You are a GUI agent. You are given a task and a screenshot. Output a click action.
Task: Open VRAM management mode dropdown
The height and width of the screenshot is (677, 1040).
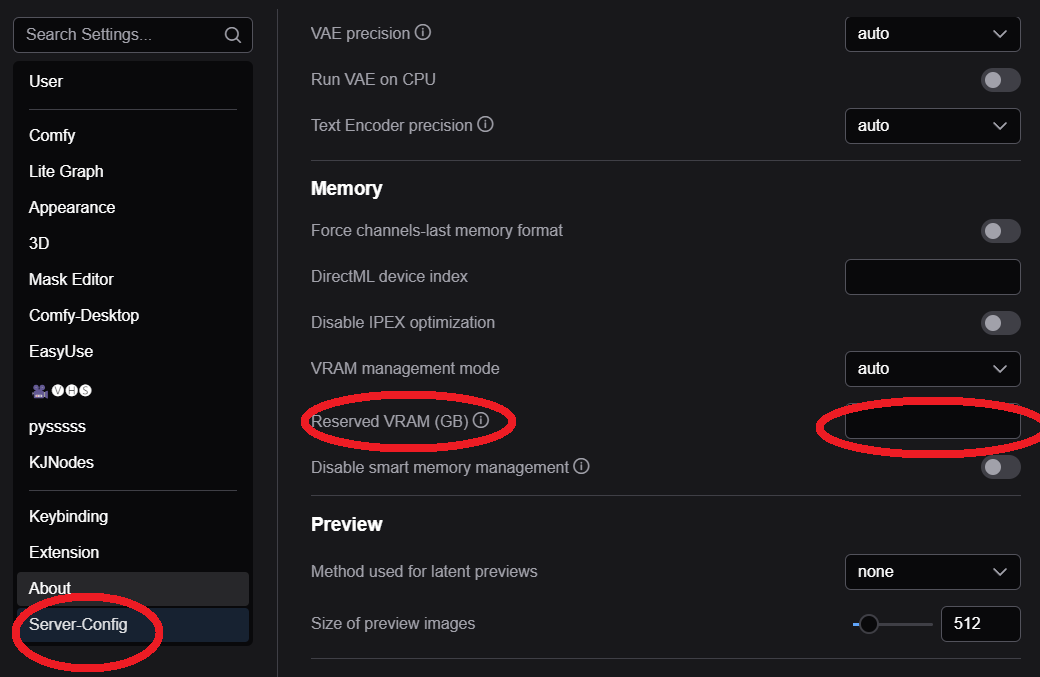coord(932,369)
